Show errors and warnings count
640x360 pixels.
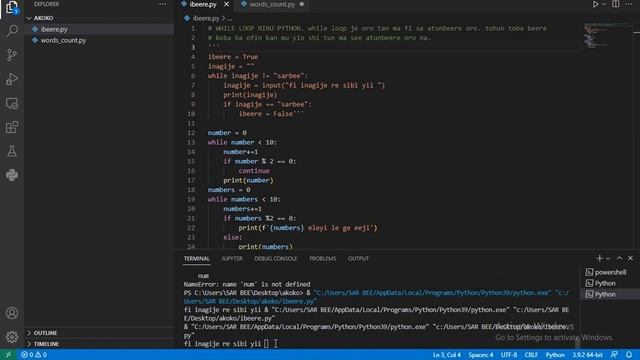coord(34,355)
